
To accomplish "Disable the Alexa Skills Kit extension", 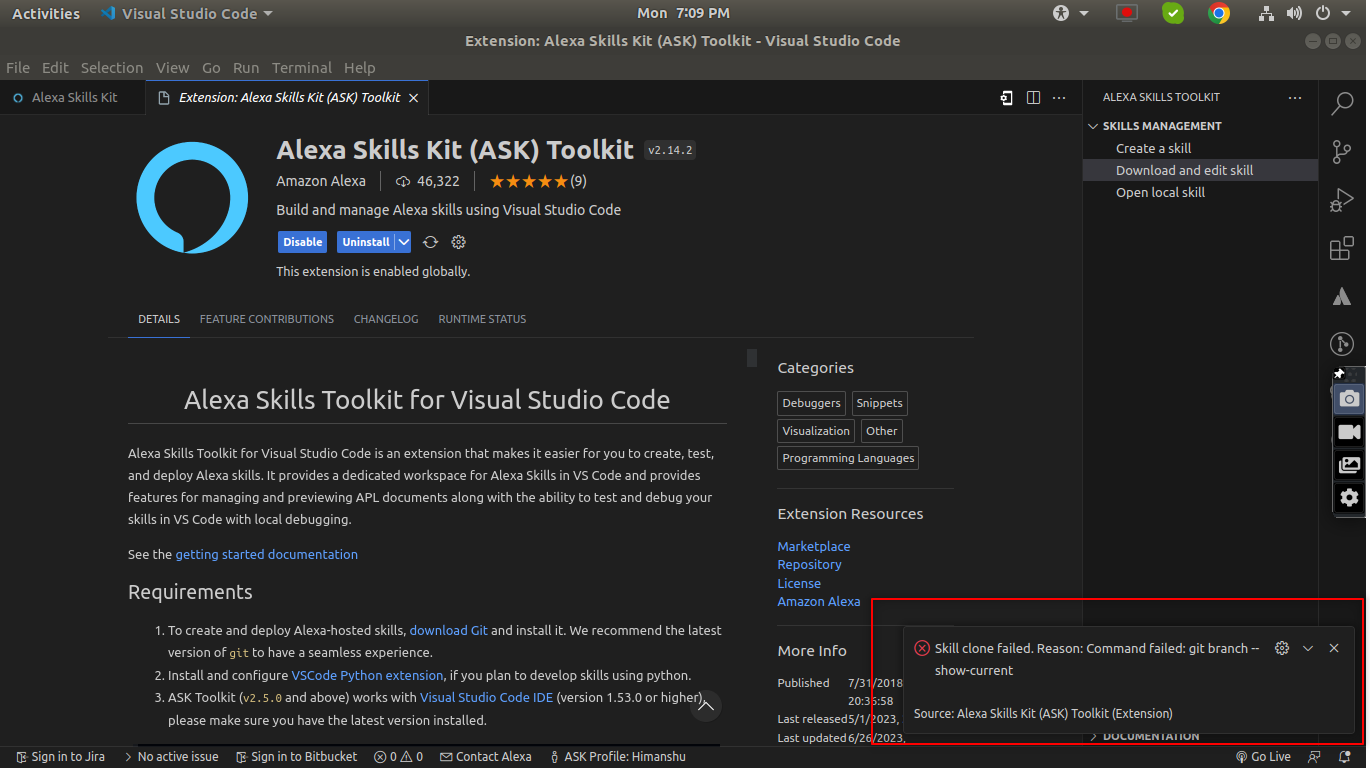I will tap(302, 242).
